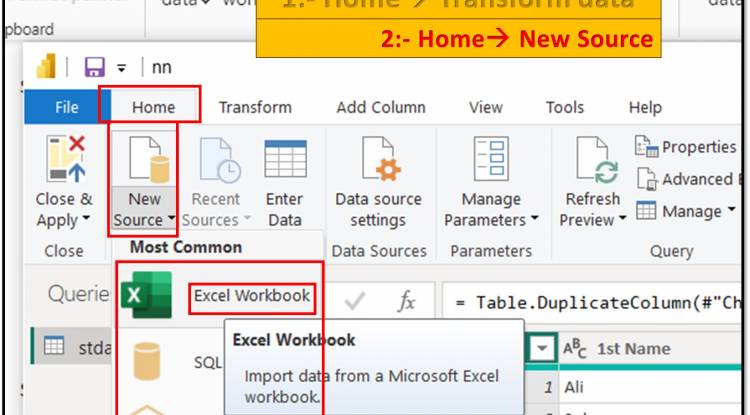This screenshot has width=750, height=415.
Task: Expand the New Source dropdown arrow
Action: [x=171, y=219]
